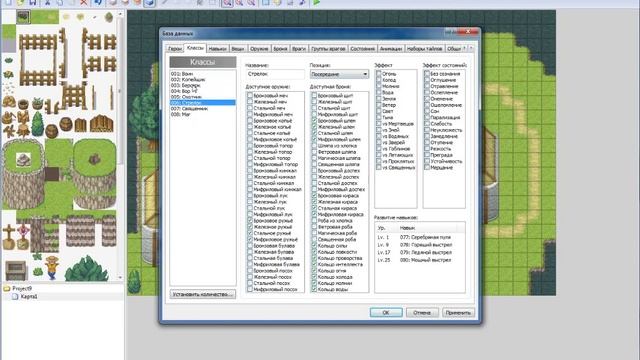The width and height of the screenshot is (640, 360).
Task: Toggle the Бронзовое ружьё weapon checkbox
Action: (250, 220)
